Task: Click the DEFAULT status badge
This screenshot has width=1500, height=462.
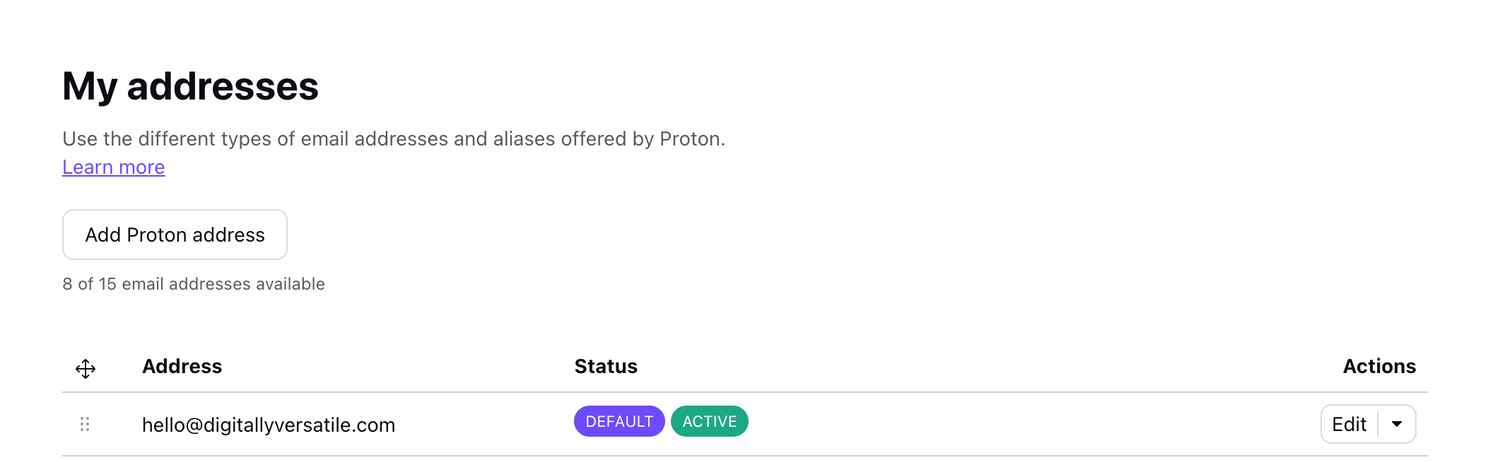Action: 619,422
